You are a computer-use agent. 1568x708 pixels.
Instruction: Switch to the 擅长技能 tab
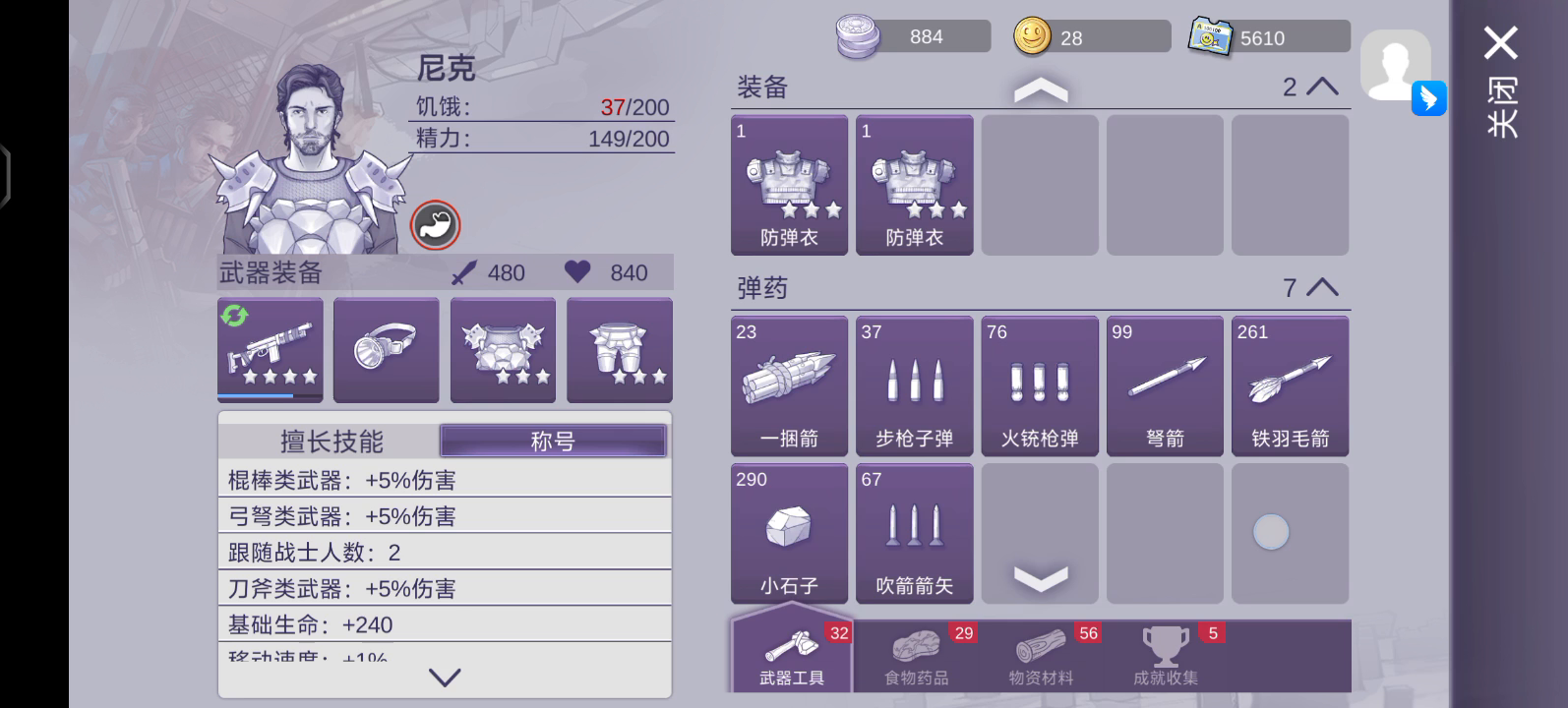tap(332, 442)
